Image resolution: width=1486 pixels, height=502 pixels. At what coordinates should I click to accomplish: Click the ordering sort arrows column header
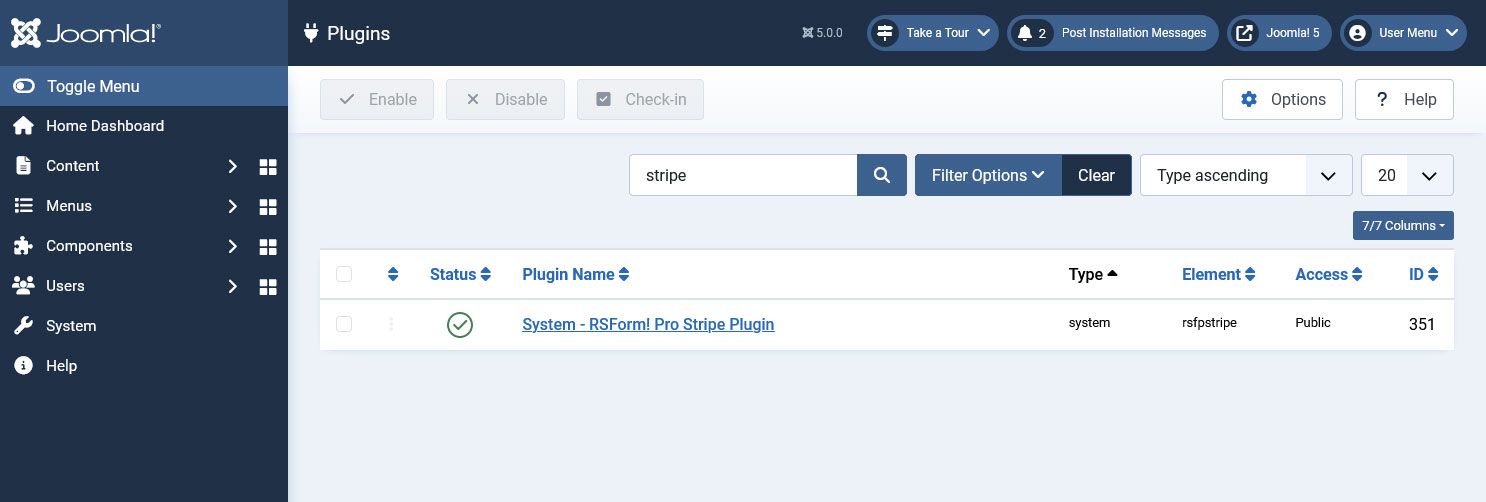point(393,274)
